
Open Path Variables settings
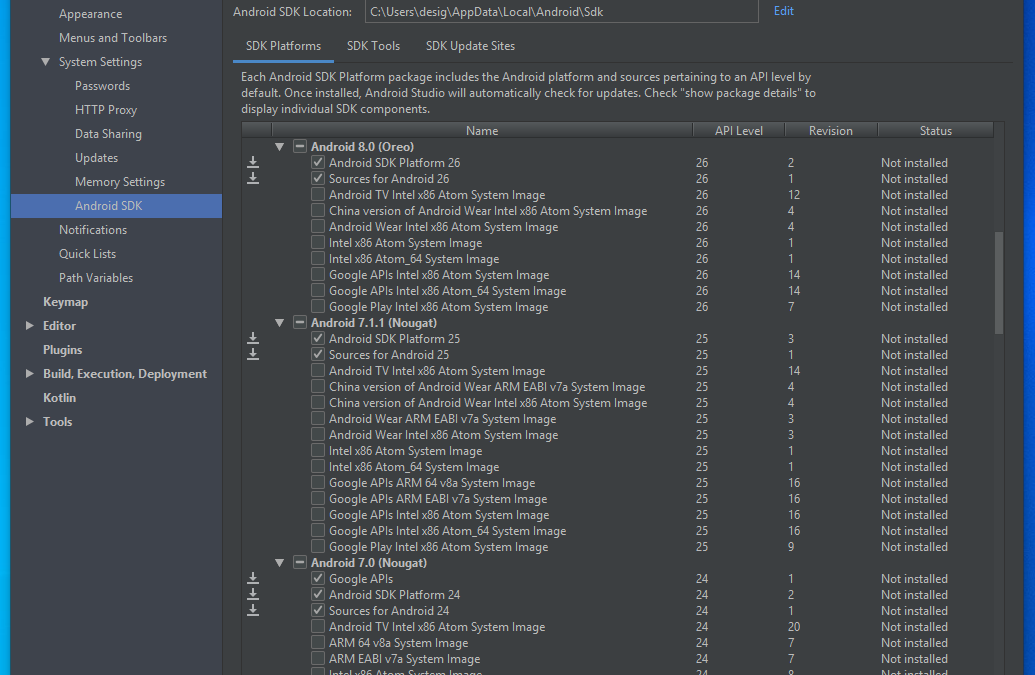[x=96, y=278]
